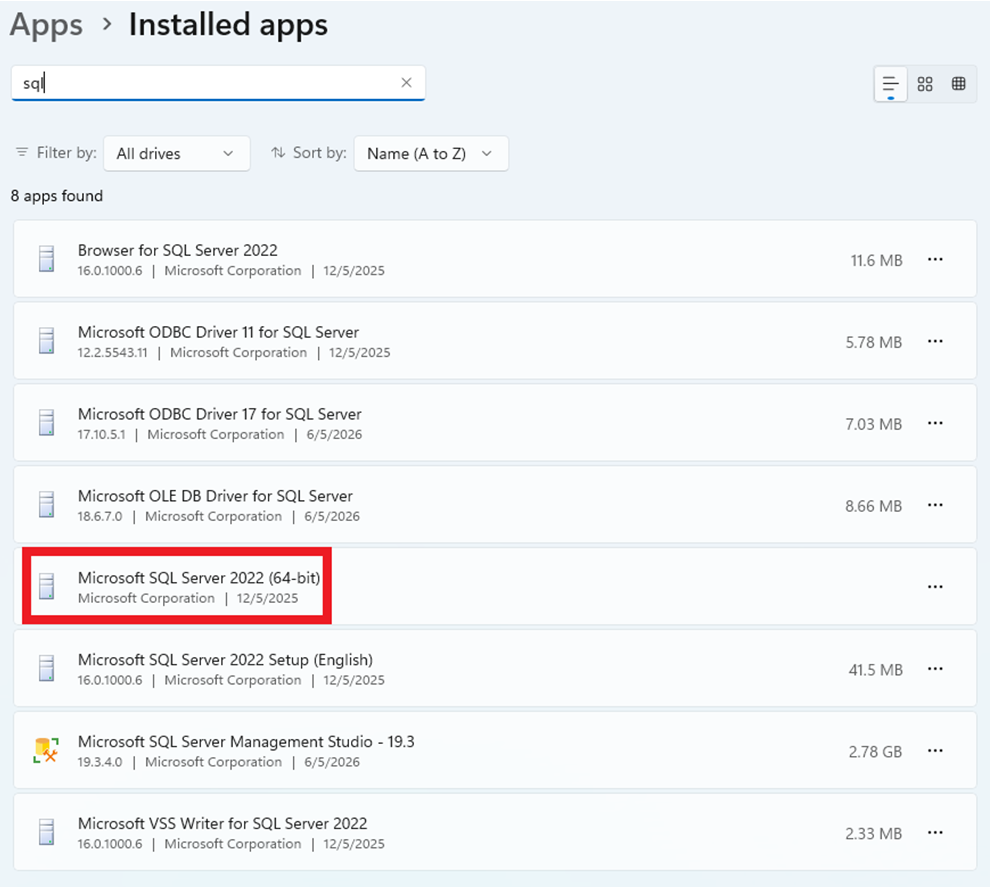The height and width of the screenshot is (889, 990).
Task: Click the SQL Server Management Studio icon
Action: [46, 750]
